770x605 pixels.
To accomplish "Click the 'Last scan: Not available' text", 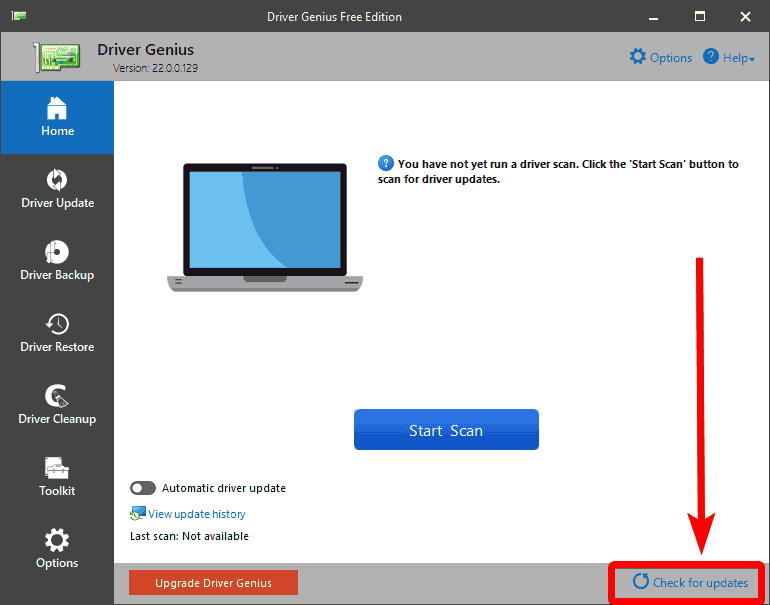I will [x=189, y=536].
